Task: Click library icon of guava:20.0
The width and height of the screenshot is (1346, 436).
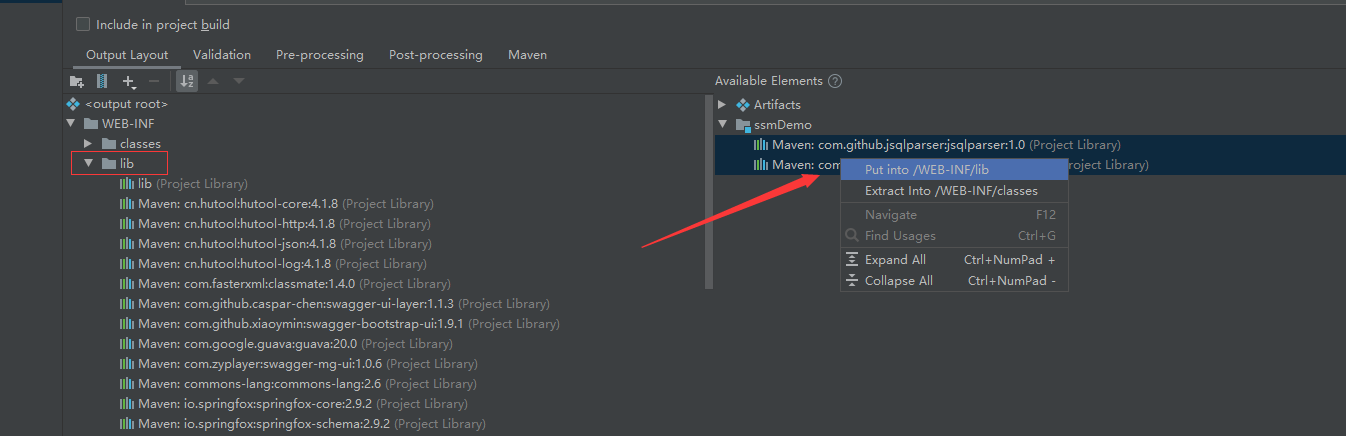Action: coord(127,344)
